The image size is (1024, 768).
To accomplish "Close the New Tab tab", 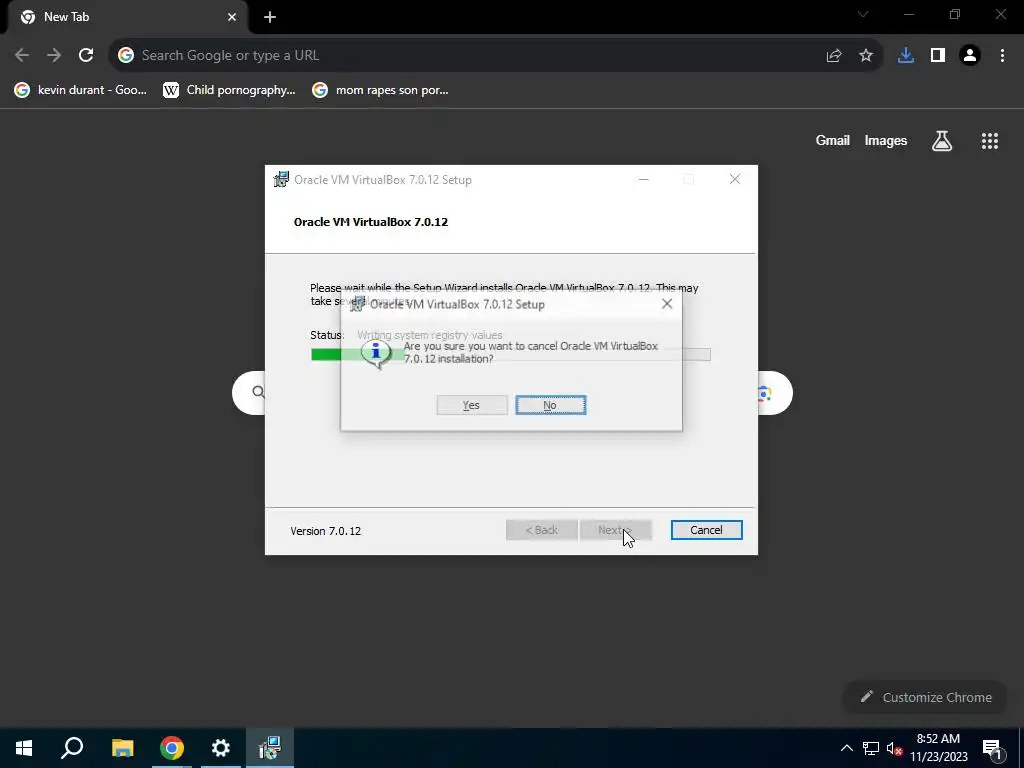I will click(x=232, y=17).
